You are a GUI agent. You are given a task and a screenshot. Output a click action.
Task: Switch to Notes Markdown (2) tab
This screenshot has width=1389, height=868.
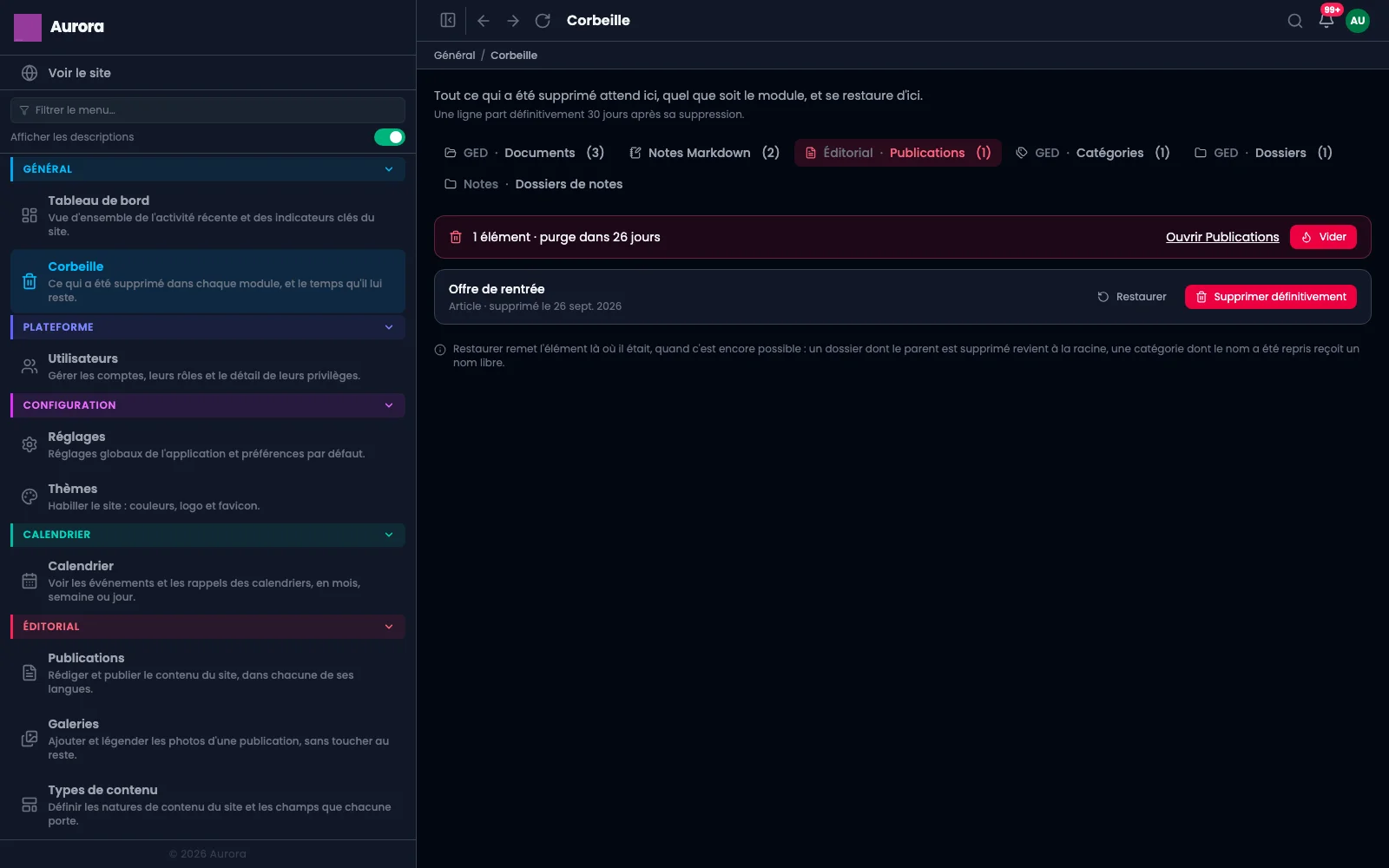point(704,153)
